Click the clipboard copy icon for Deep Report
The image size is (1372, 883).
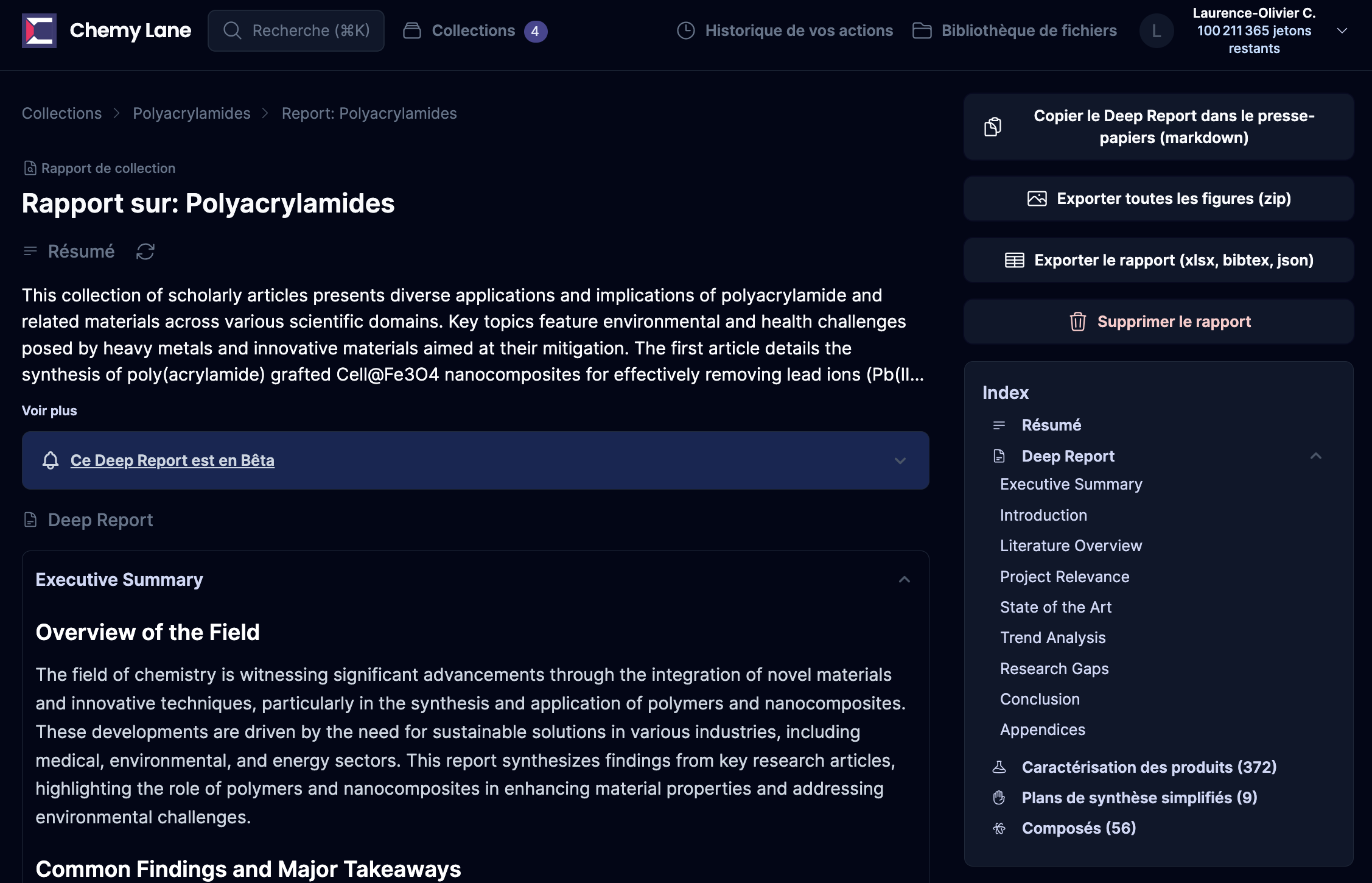click(x=993, y=127)
